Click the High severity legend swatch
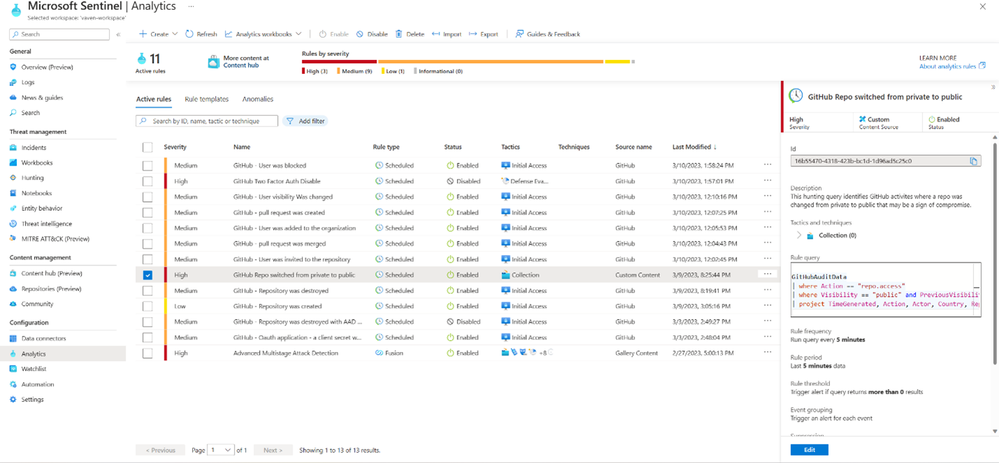Screen dimensions: 999x463 point(303,71)
